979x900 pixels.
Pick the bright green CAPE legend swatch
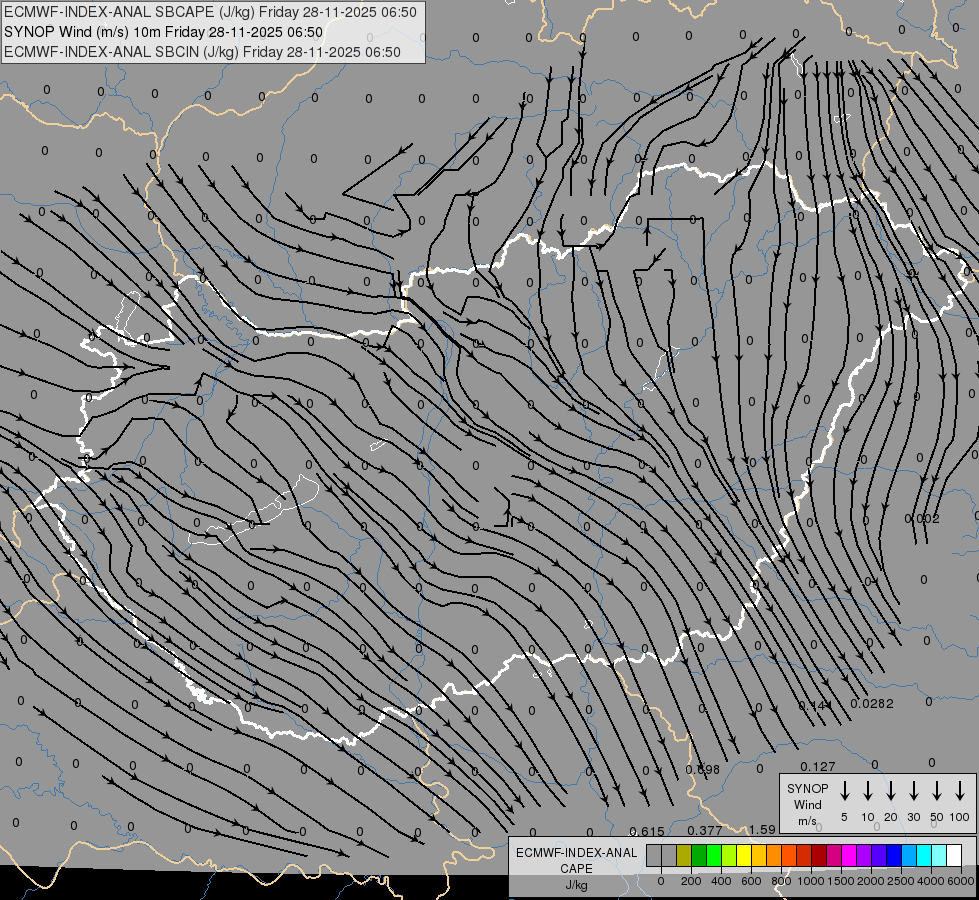point(714,855)
